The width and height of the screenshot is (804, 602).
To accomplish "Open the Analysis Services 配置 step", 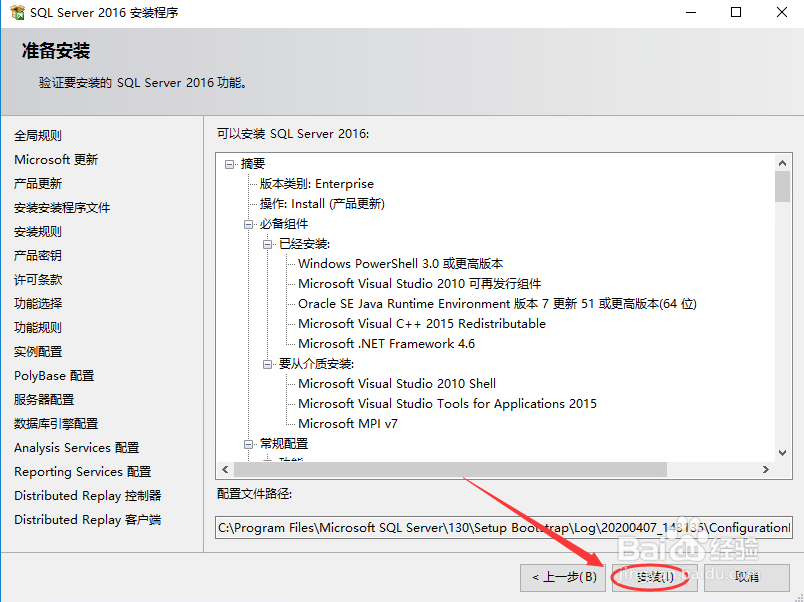I will click(76, 448).
